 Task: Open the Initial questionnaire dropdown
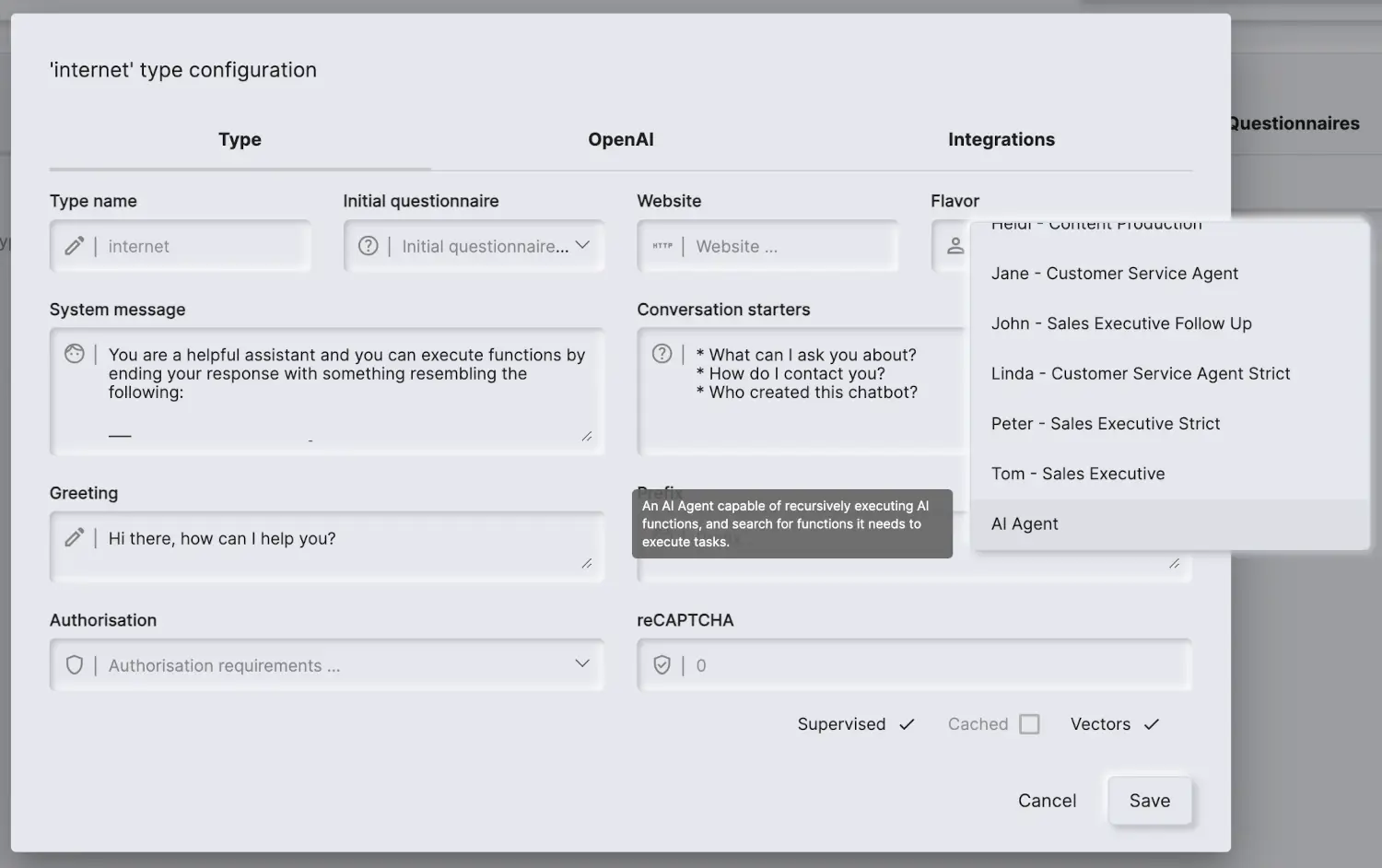[x=581, y=246]
